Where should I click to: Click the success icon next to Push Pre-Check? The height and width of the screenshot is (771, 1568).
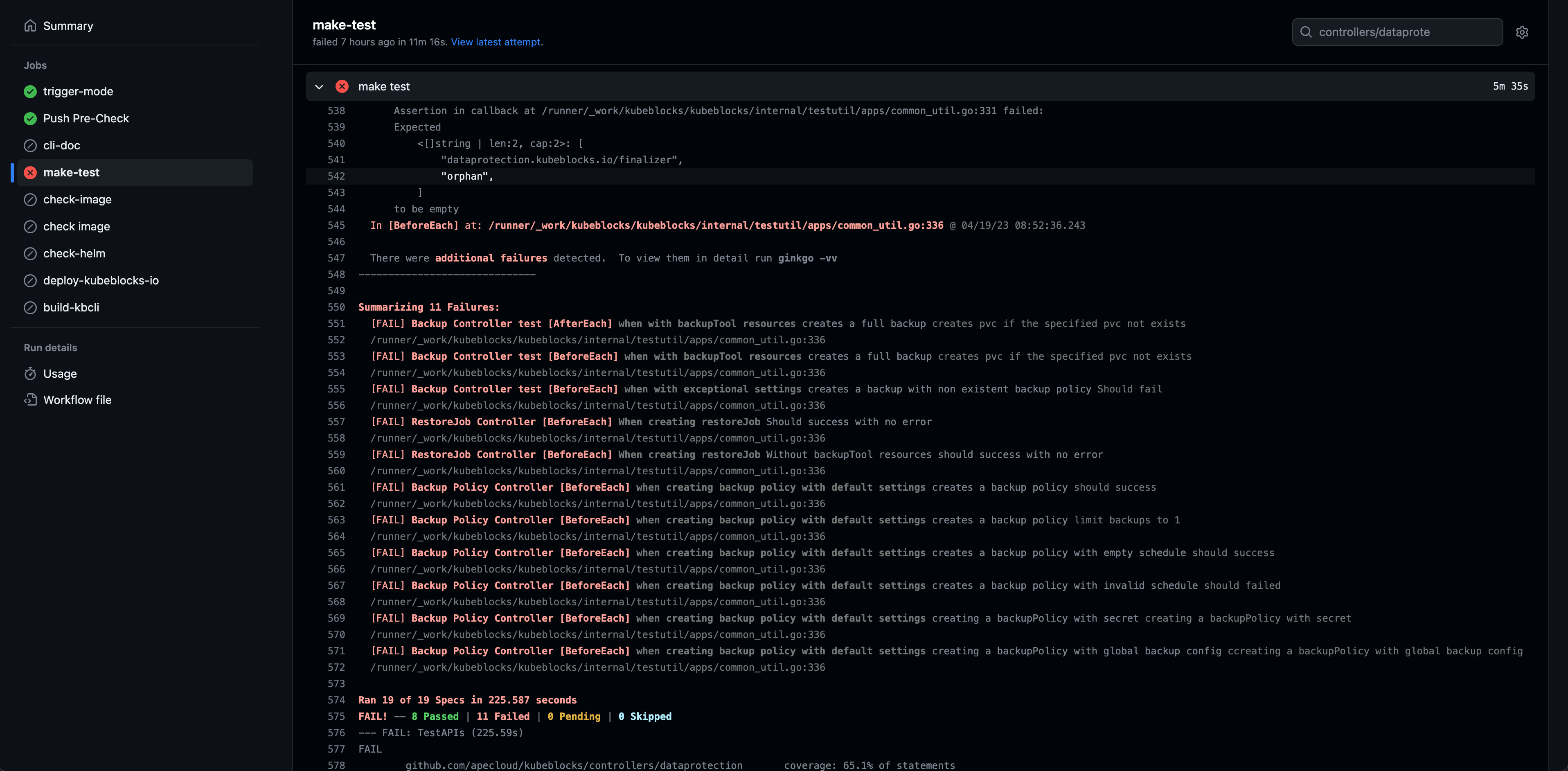click(30, 118)
